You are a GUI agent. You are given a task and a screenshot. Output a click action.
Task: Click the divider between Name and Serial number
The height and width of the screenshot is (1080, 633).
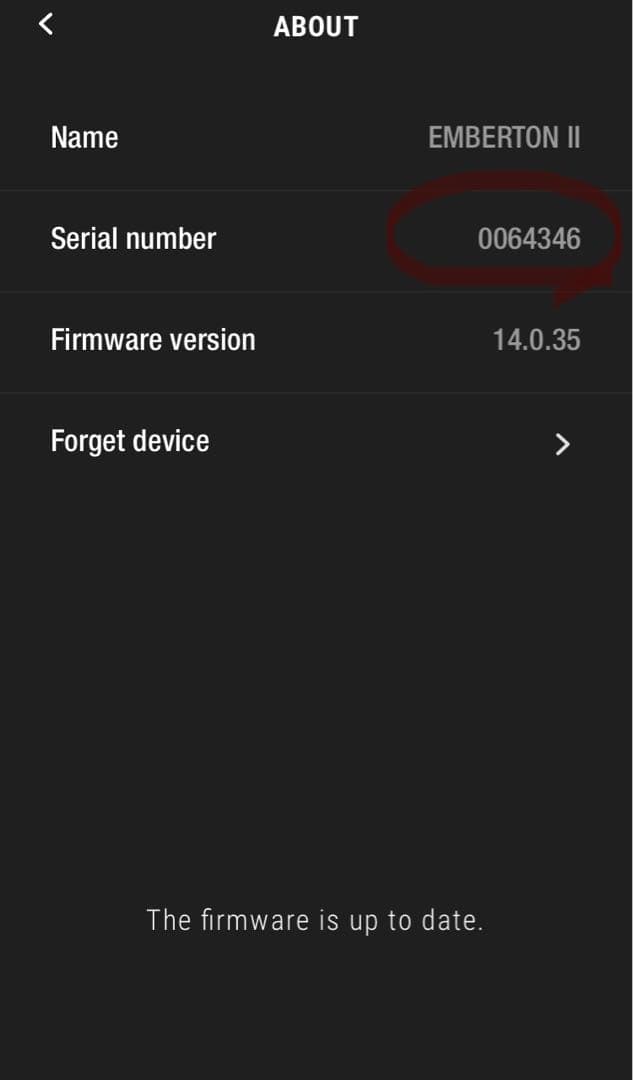click(x=316, y=189)
